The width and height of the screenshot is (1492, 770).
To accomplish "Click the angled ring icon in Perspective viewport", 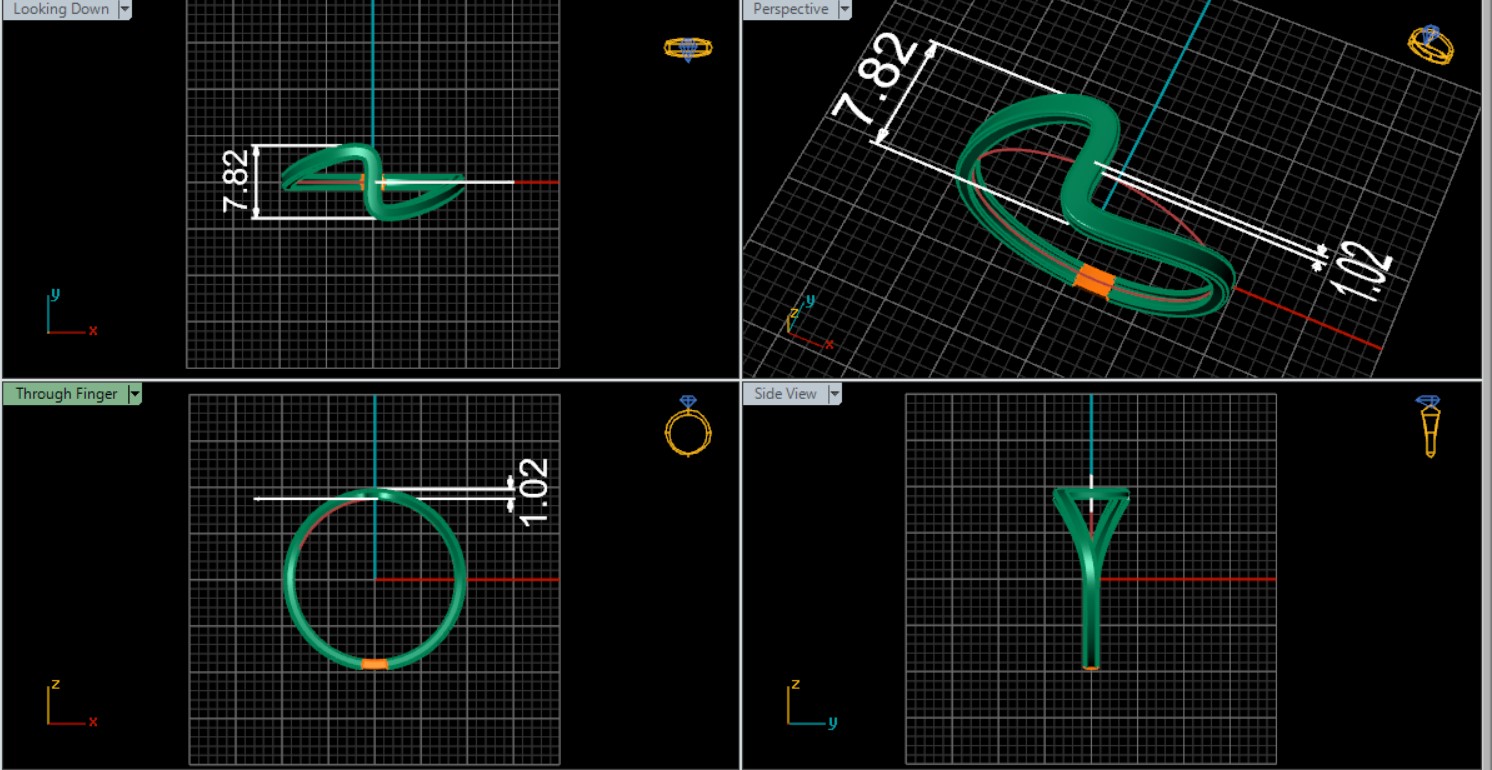I will (1430, 45).
